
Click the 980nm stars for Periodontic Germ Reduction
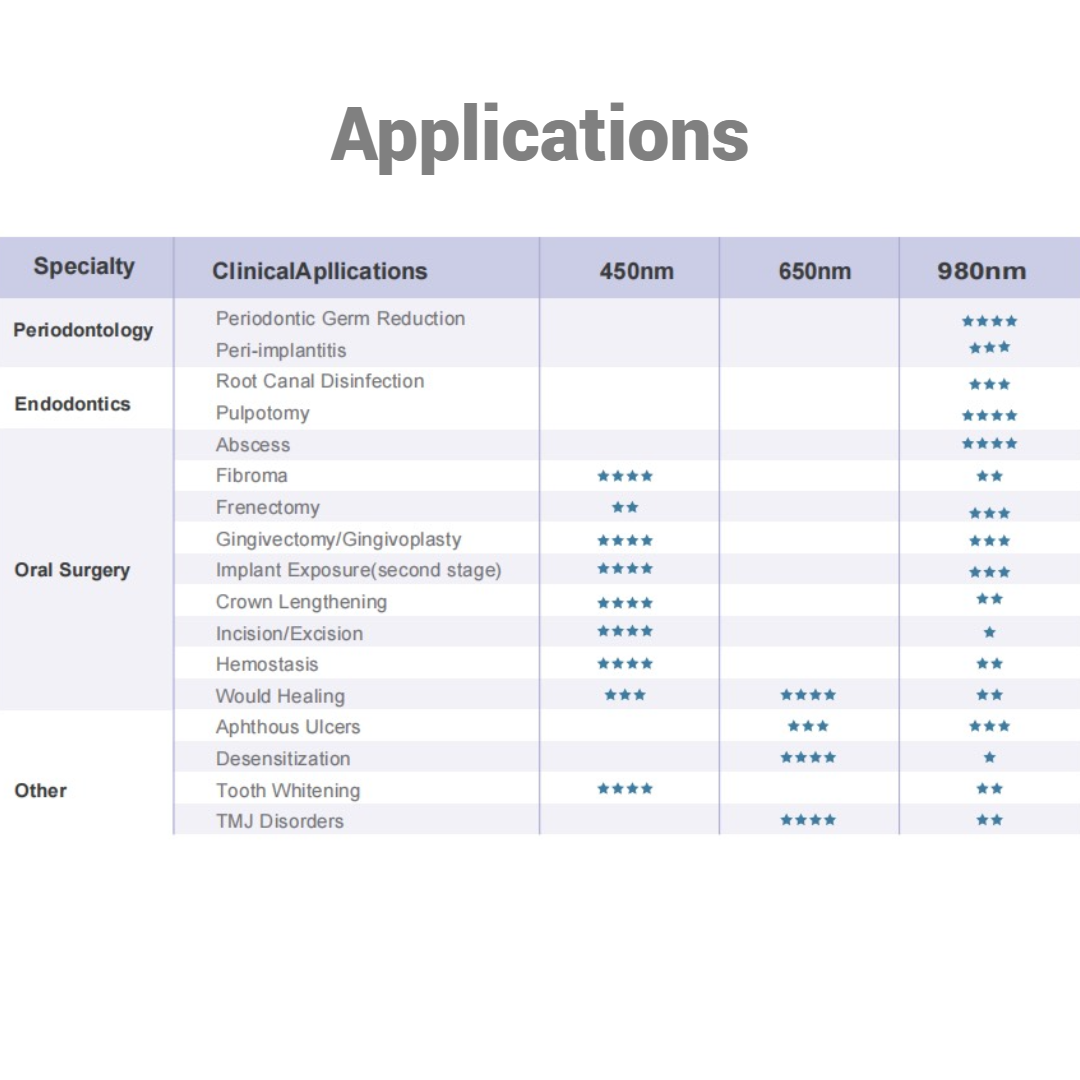pos(990,321)
